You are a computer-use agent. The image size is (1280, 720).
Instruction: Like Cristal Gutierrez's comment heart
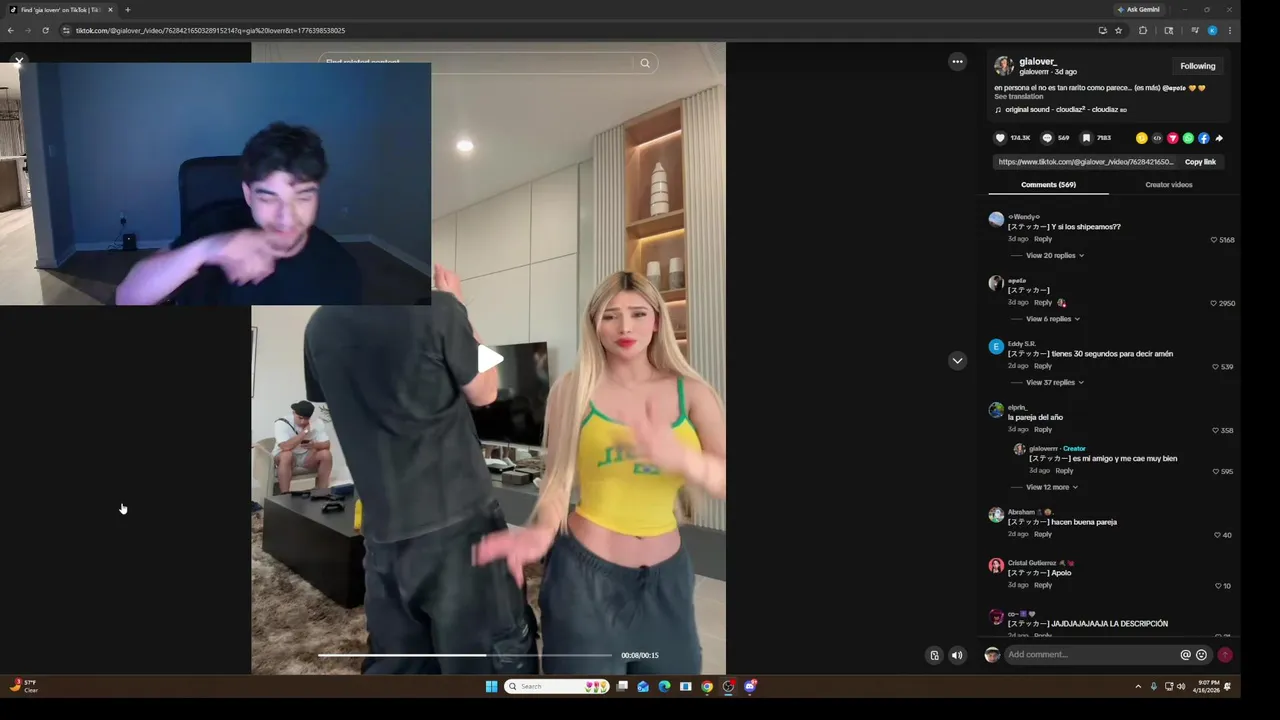(1218, 586)
